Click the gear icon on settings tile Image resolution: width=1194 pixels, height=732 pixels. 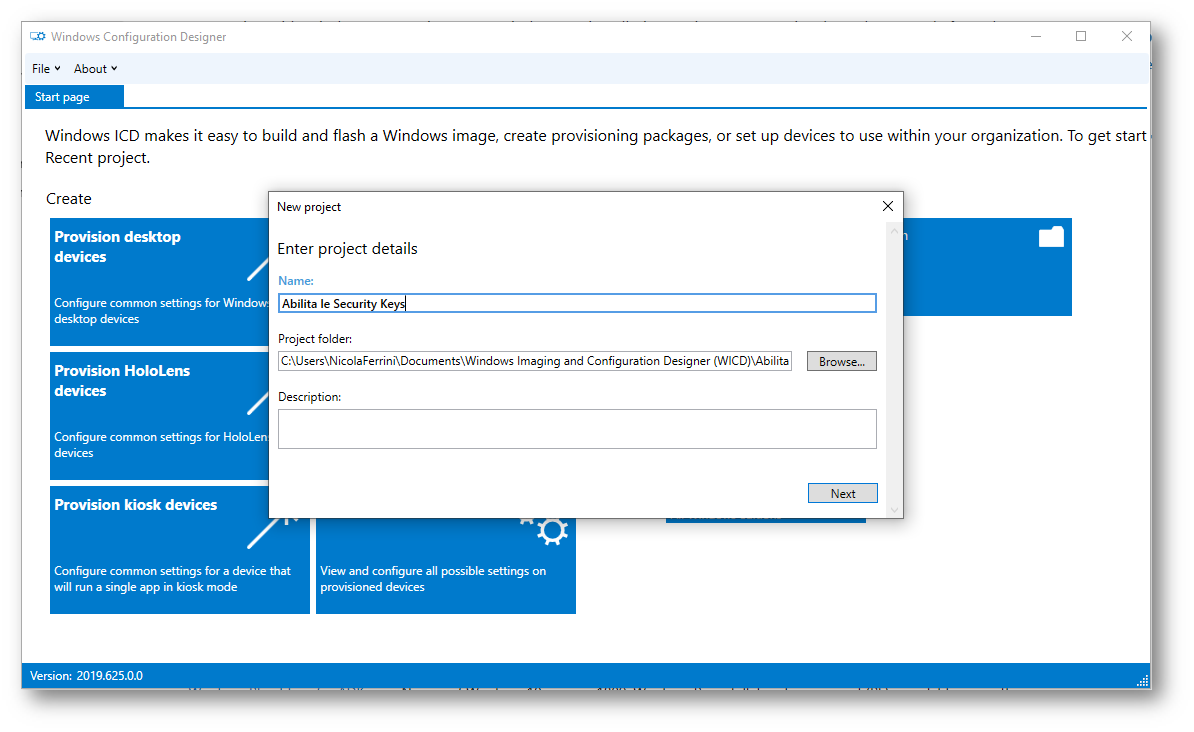point(552,531)
